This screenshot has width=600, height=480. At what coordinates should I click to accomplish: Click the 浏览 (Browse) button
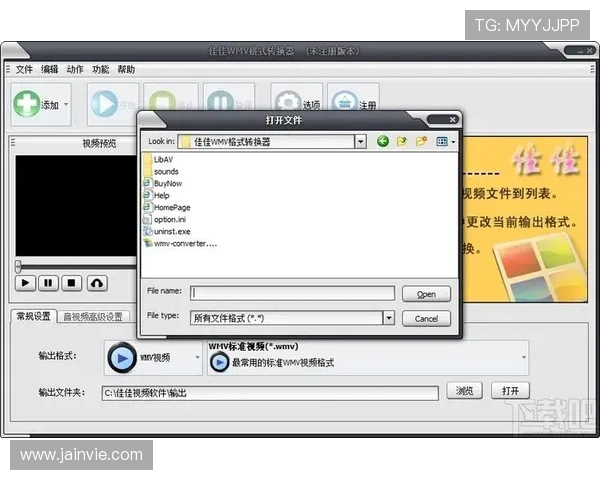pyautogui.click(x=465, y=391)
